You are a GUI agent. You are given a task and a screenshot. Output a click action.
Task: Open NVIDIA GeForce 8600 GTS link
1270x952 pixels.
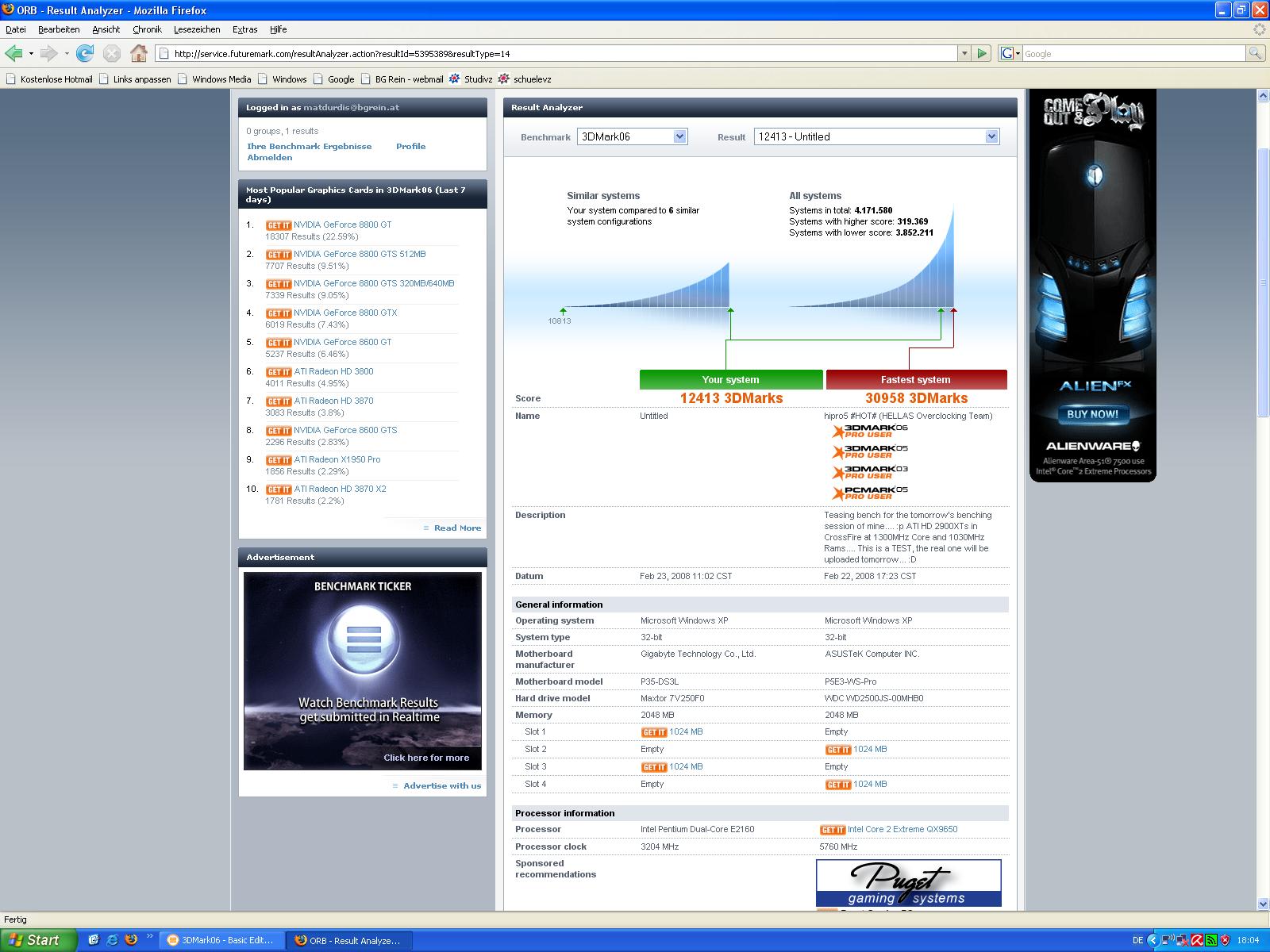tap(345, 430)
